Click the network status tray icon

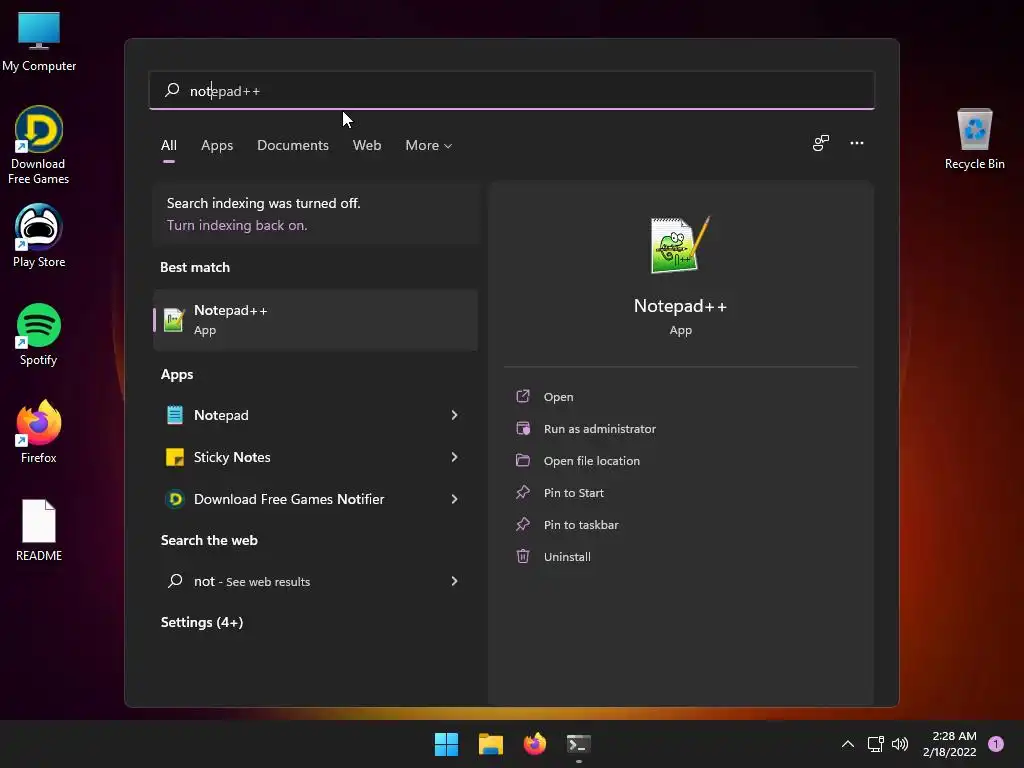point(875,744)
